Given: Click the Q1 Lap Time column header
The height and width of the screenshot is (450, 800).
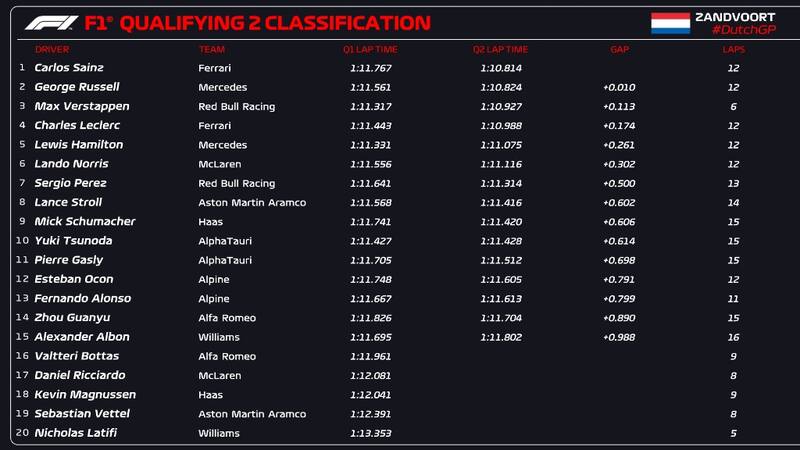Looking at the screenshot, I should point(368,49).
